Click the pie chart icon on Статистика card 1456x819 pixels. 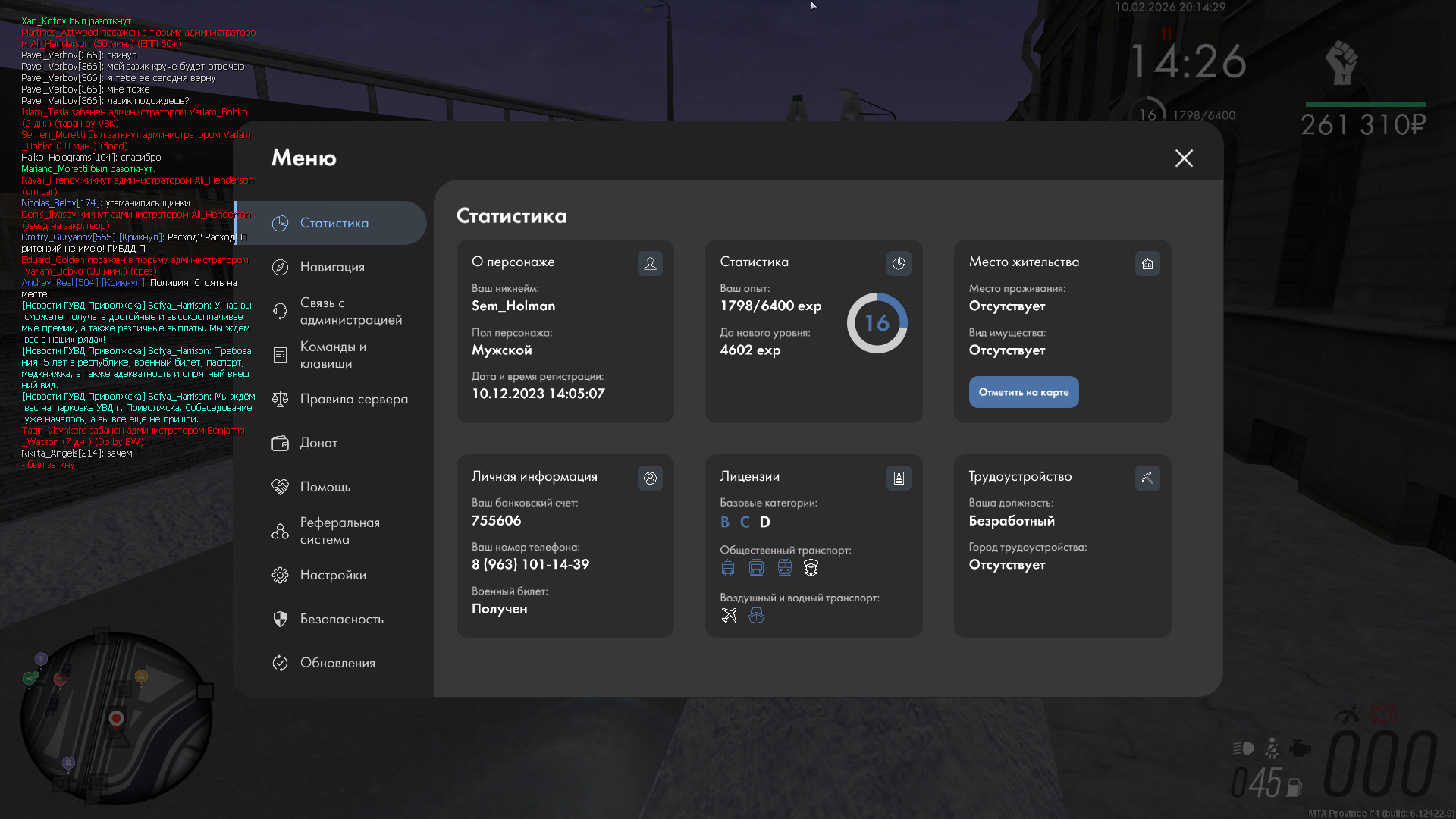tap(899, 263)
